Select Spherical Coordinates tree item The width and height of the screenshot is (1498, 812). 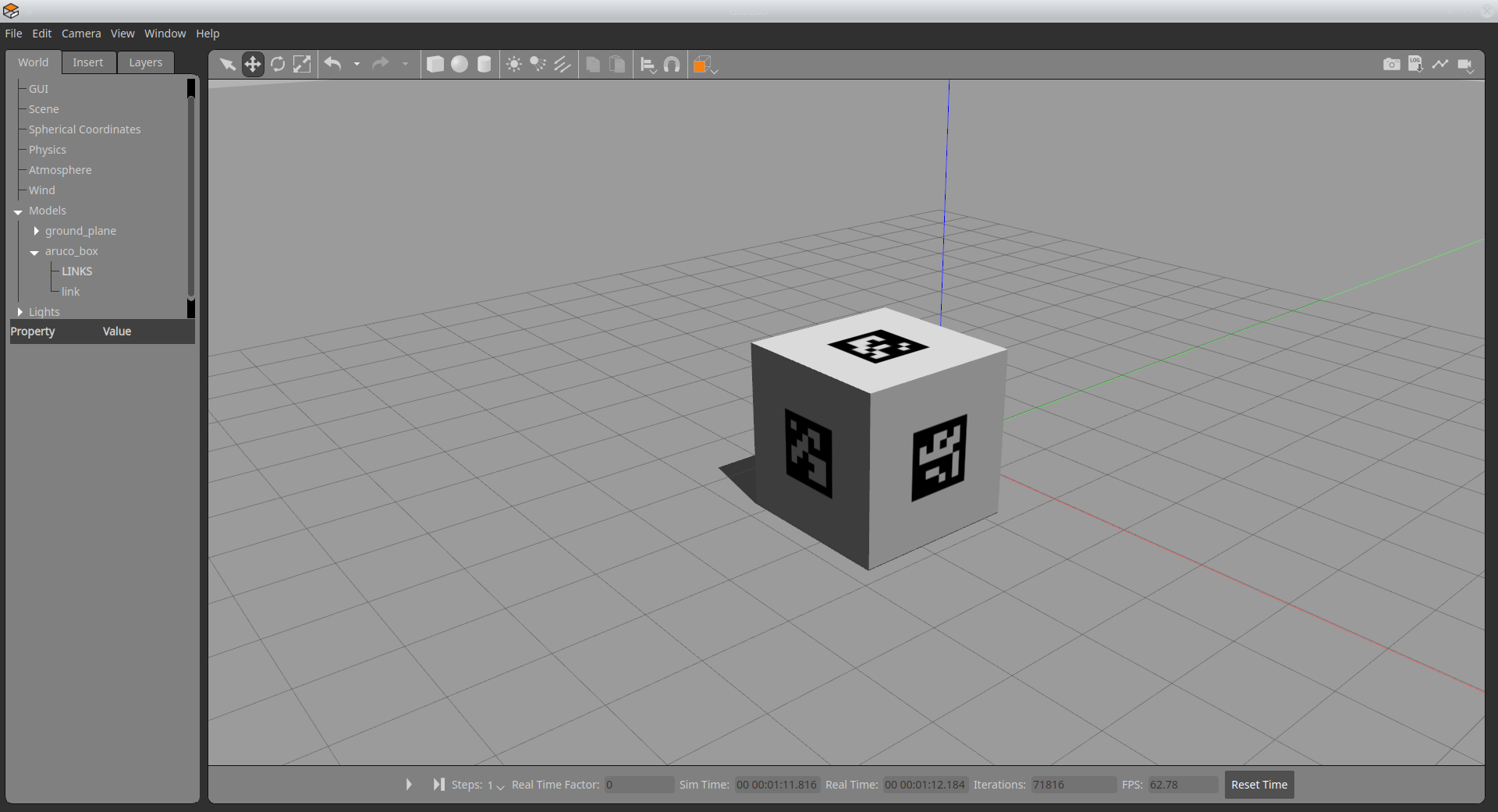point(84,129)
